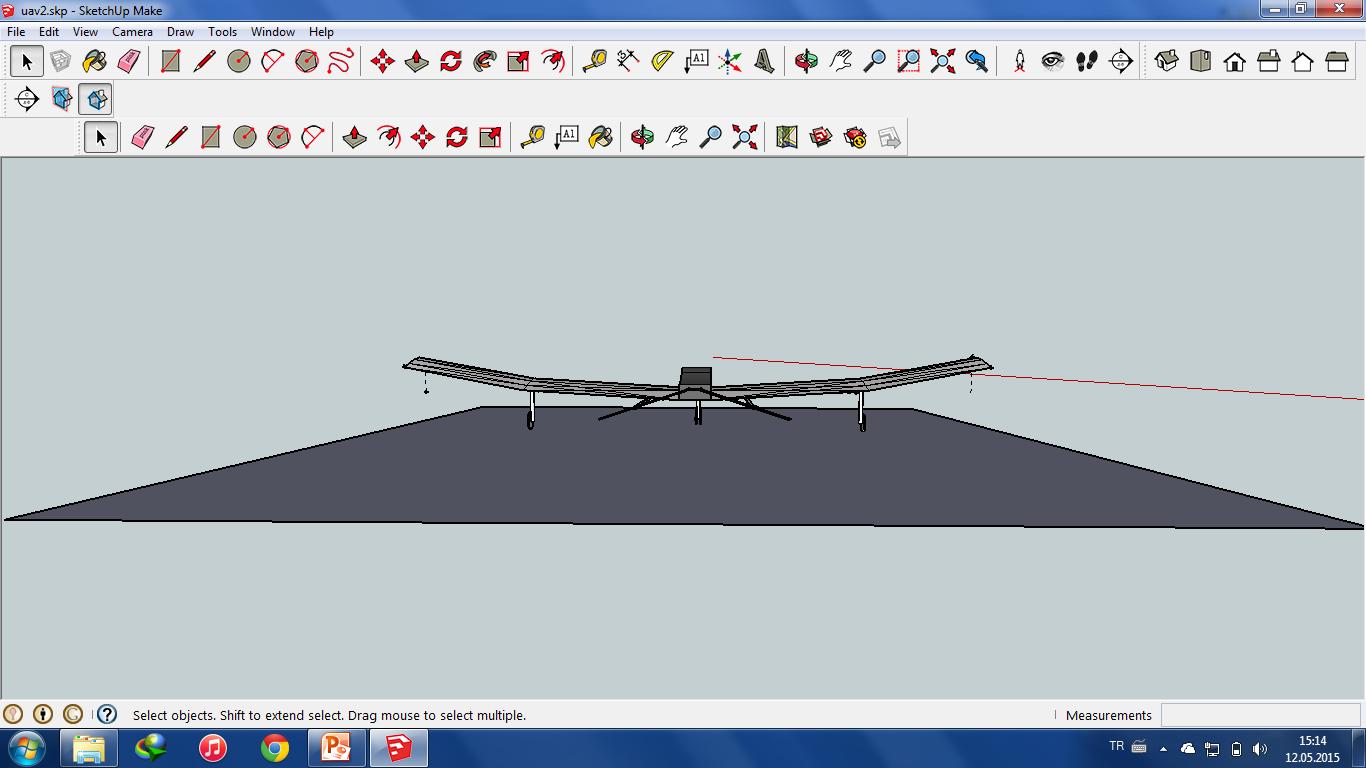Select the Eraser tool

click(128, 60)
